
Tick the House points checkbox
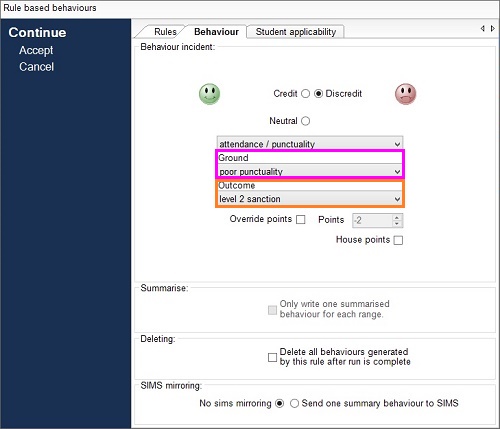398,240
